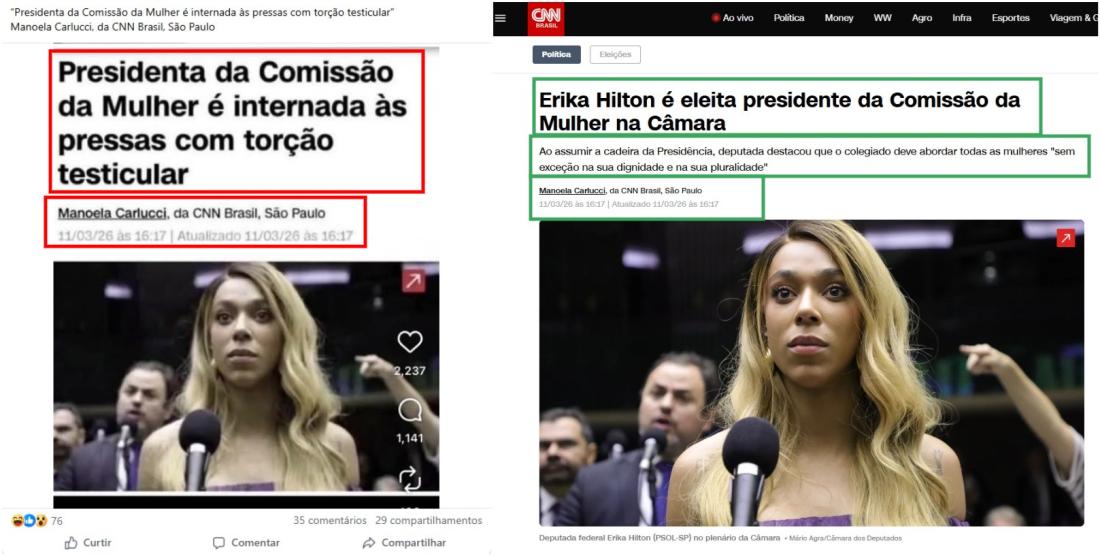
Task: Click the Manoela Carlucci author link in the right article
Action: [571, 191]
